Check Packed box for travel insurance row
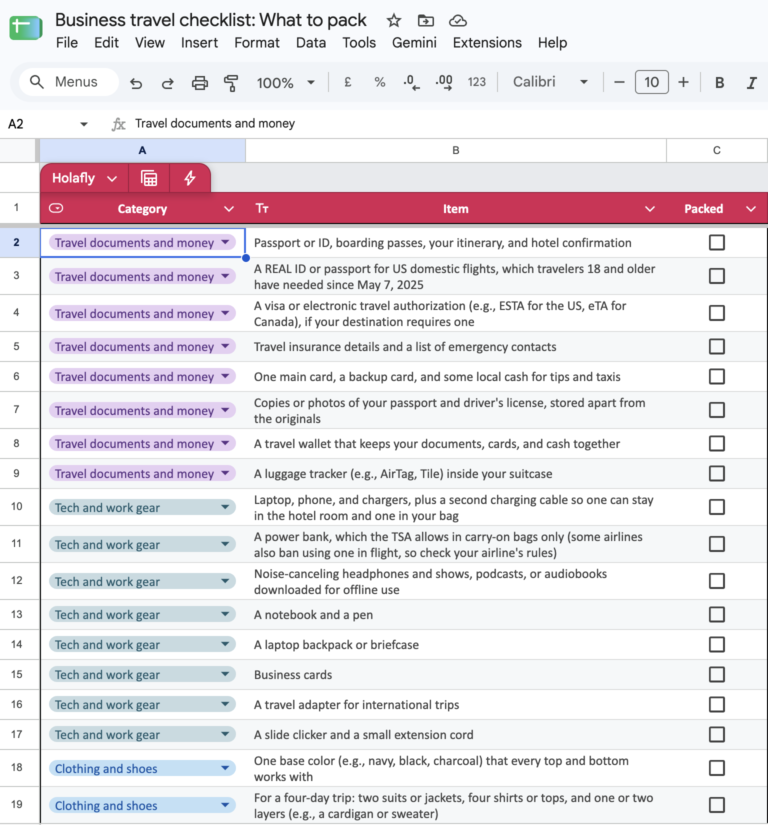 tap(716, 347)
